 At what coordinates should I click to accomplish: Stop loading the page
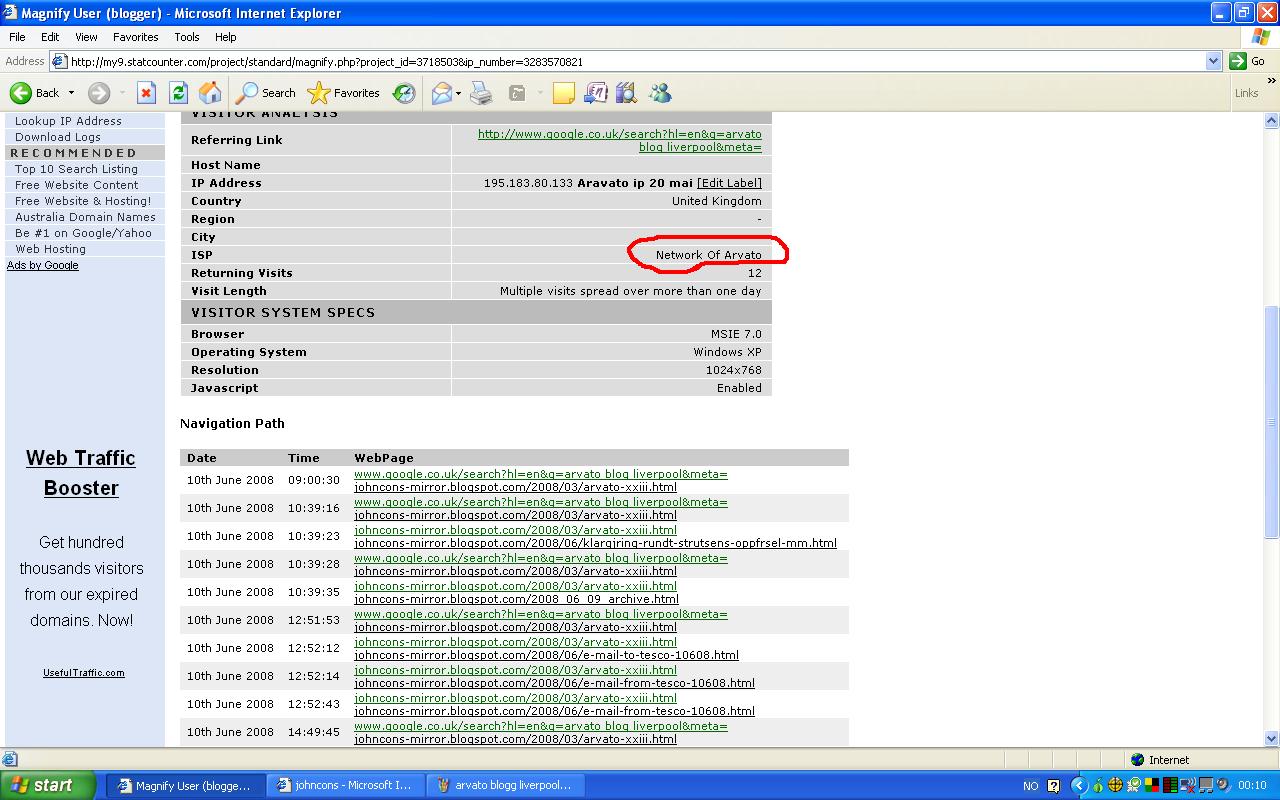[x=146, y=93]
